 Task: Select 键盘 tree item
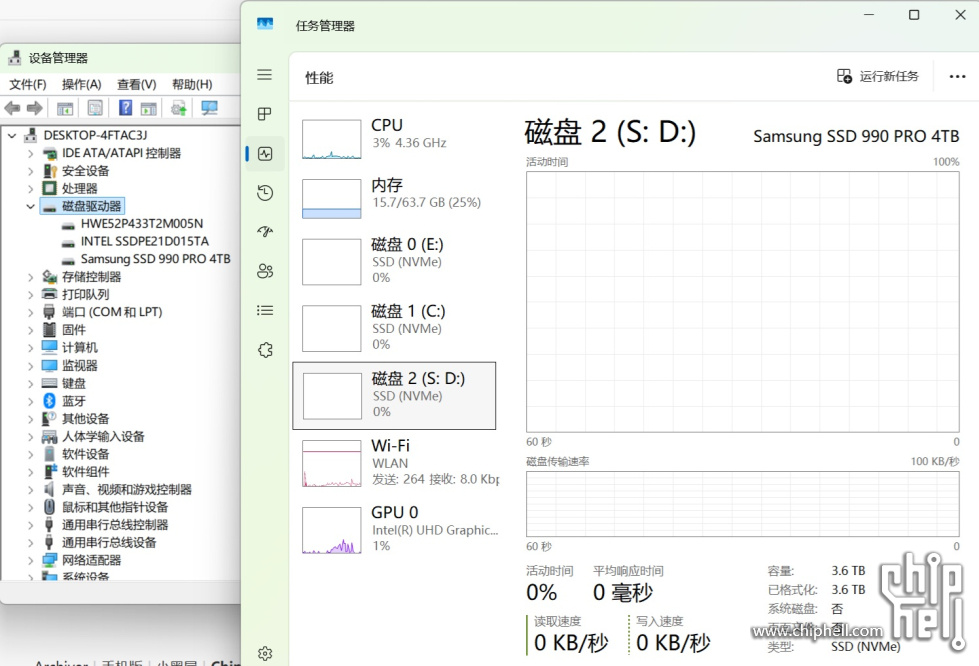click(x=74, y=383)
